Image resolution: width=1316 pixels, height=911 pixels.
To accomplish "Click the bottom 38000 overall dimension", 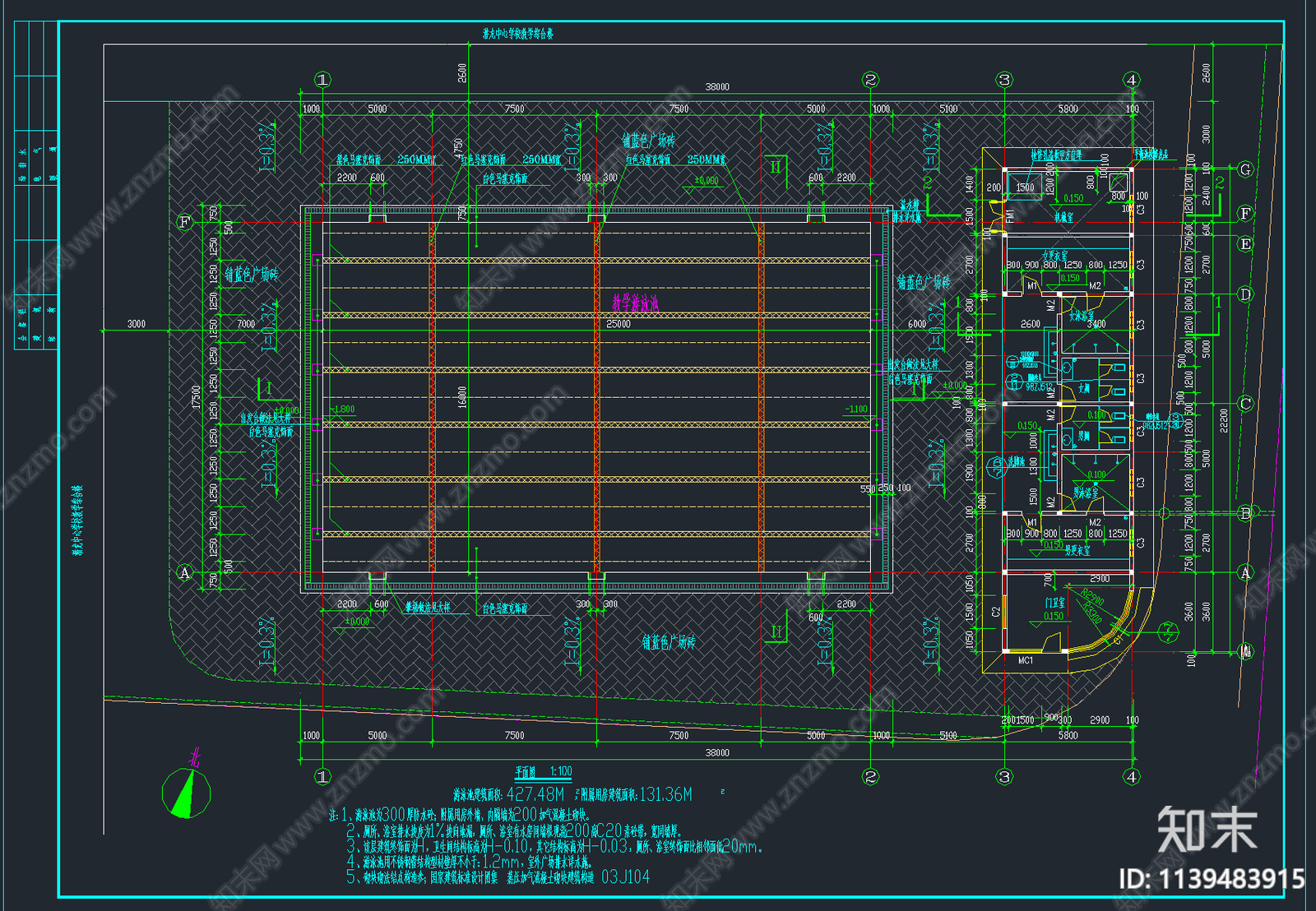I will [717, 752].
